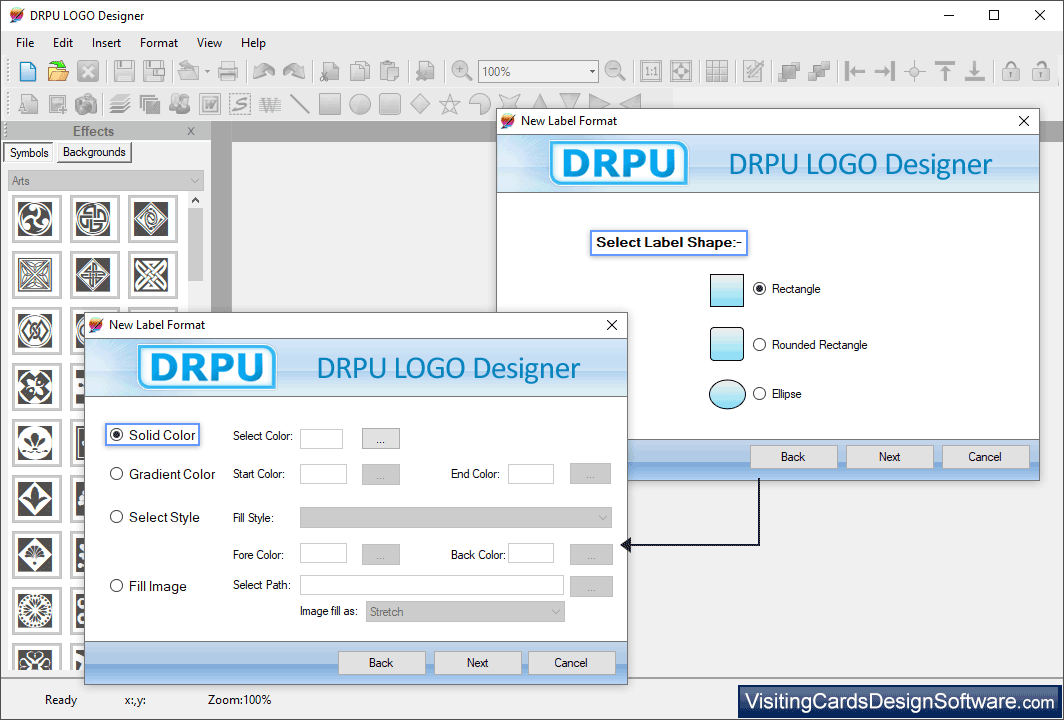
Task: Click the align right arrow icon
Action: coord(884,71)
